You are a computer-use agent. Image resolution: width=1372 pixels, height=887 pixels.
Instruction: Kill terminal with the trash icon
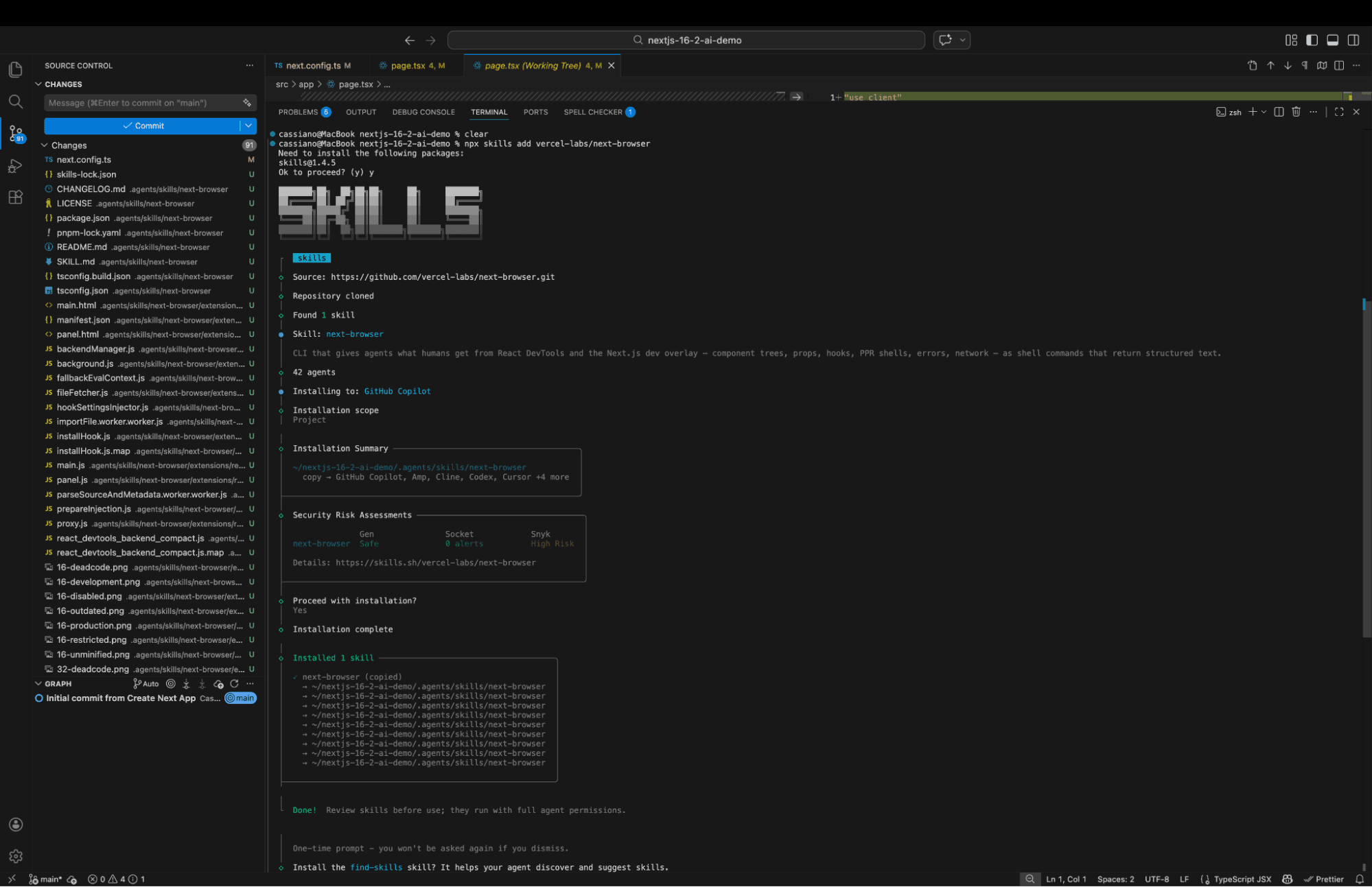point(1296,112)
